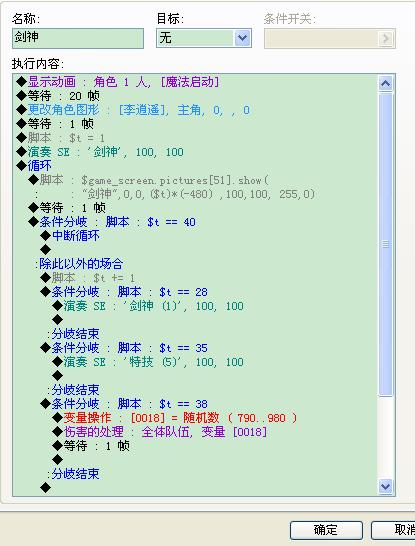Open the 目标 dropdown showing 无
The width and height of the screenshot is (415, 546).
242,38
